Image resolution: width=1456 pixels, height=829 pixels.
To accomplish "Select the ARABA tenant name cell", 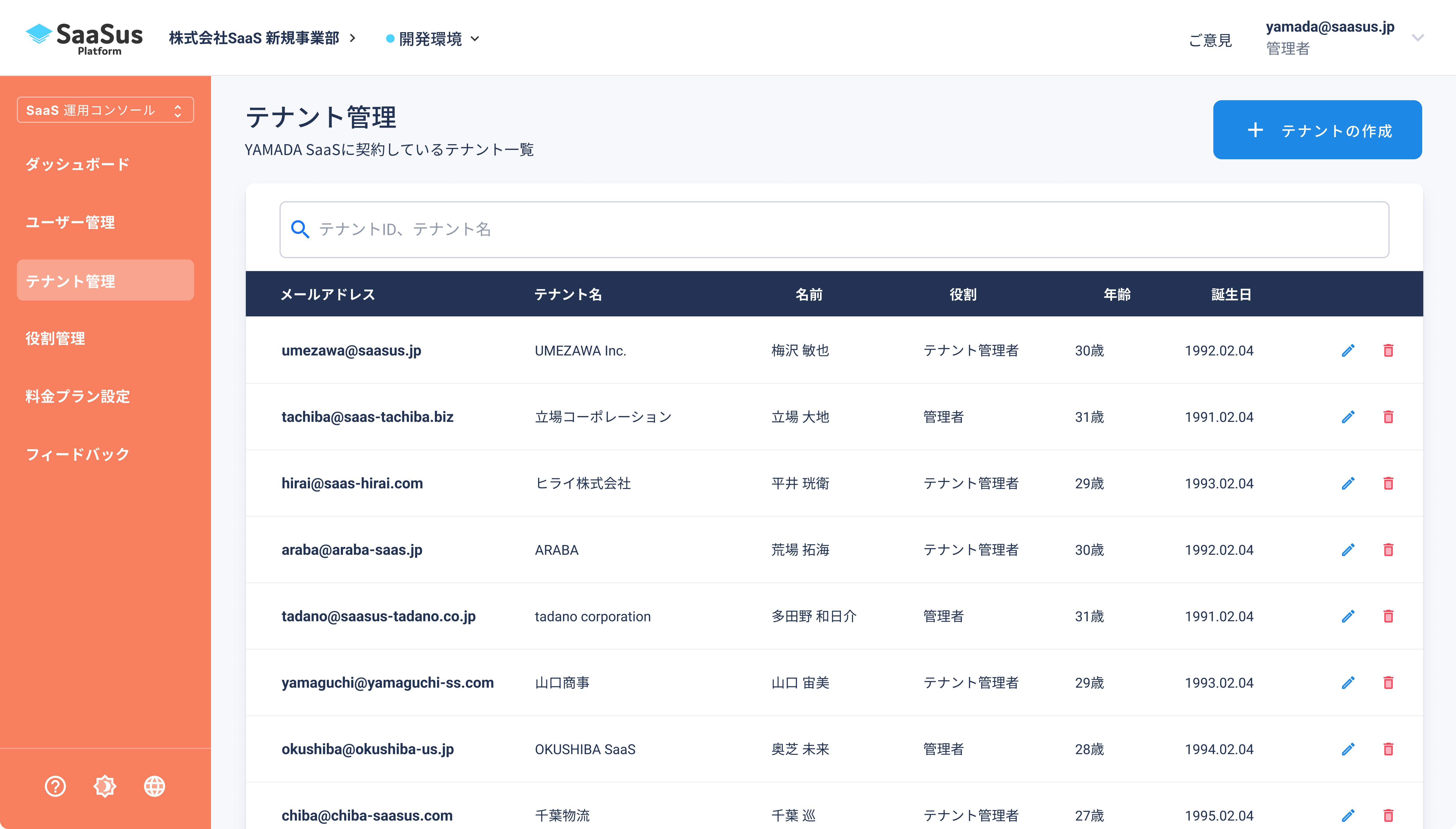I will [556, 550].
